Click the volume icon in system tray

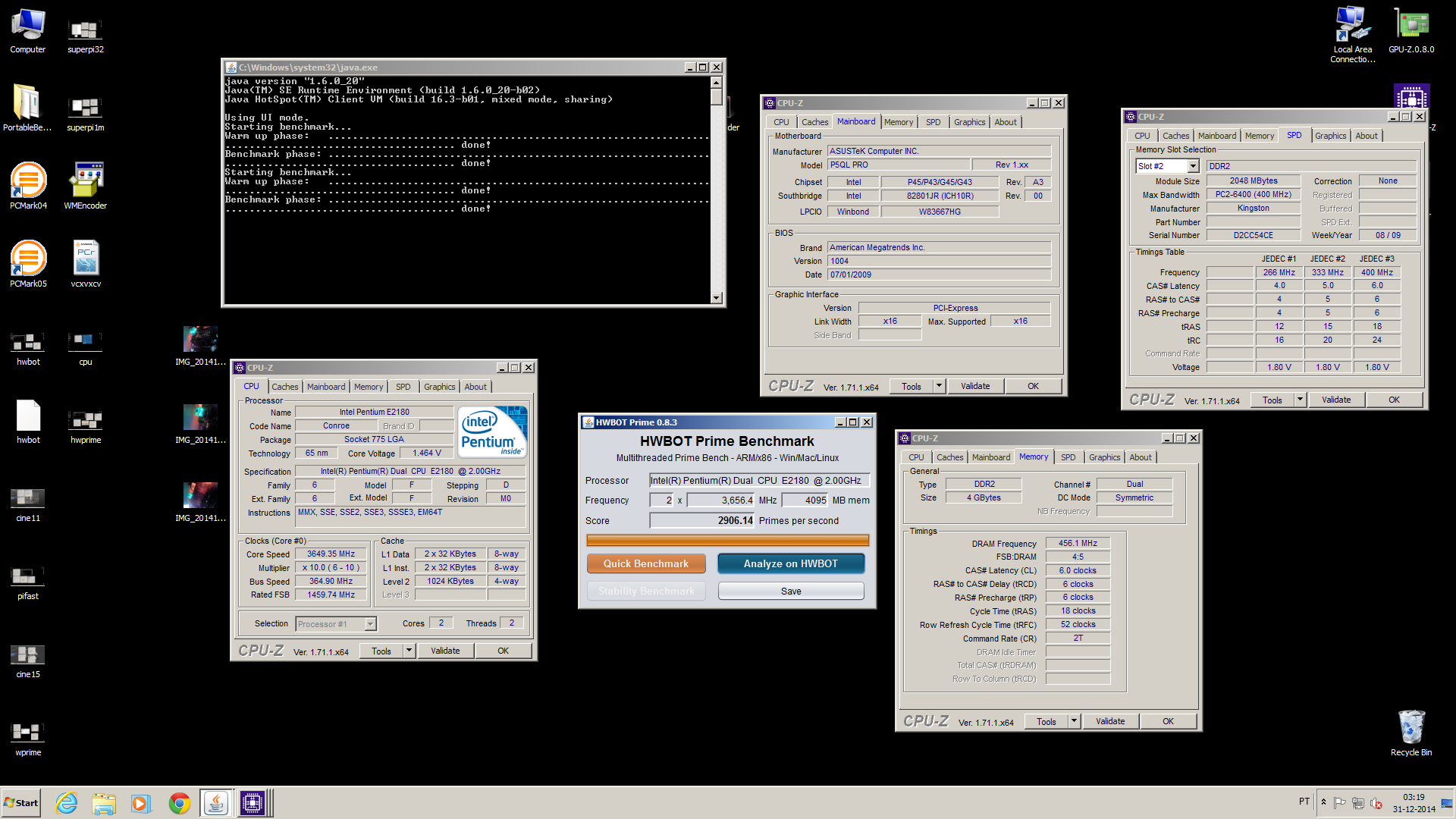tap(1376, 803)
